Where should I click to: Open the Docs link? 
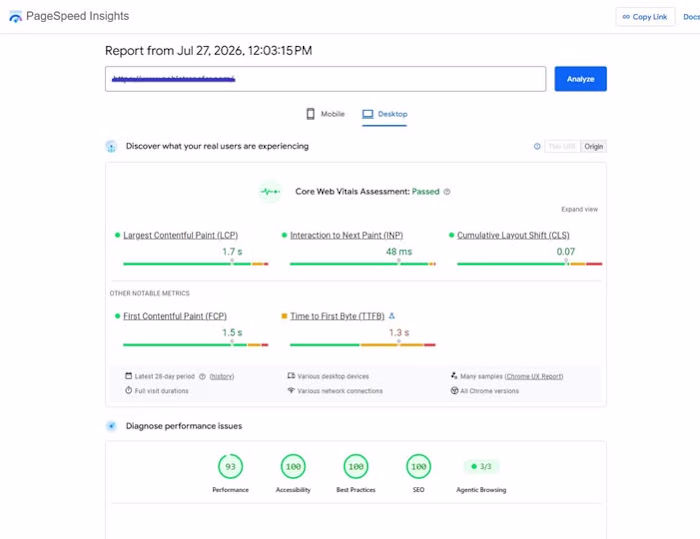click(x=691, y=17)
